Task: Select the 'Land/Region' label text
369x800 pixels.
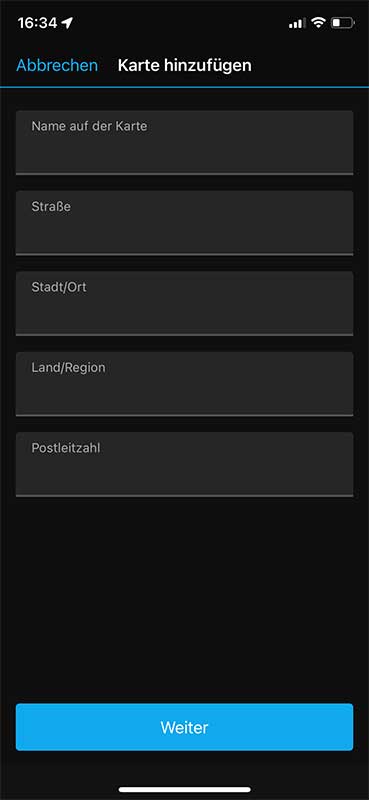Action: click(68, 368)
